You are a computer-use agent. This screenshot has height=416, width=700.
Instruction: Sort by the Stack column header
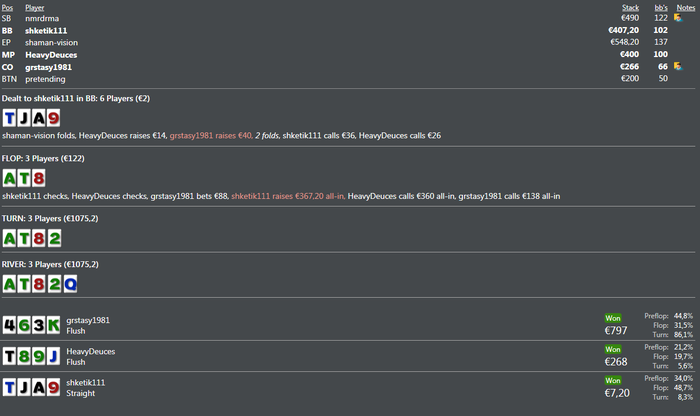[630, 8]
